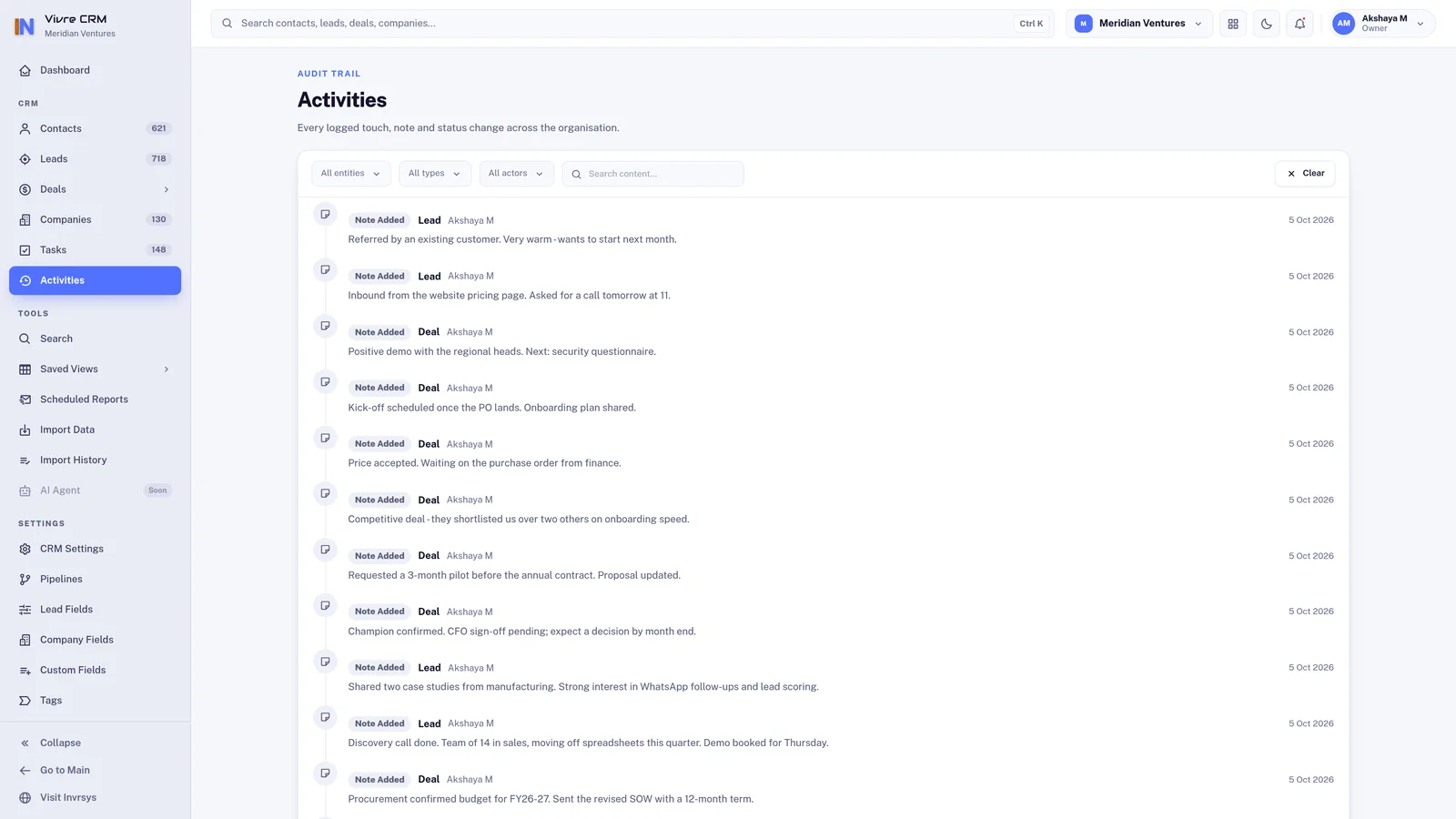Select the 'Champion confirmed. CFO sign-off pending' note
This screenshot has height=819, width=1456.
point(521,632)
